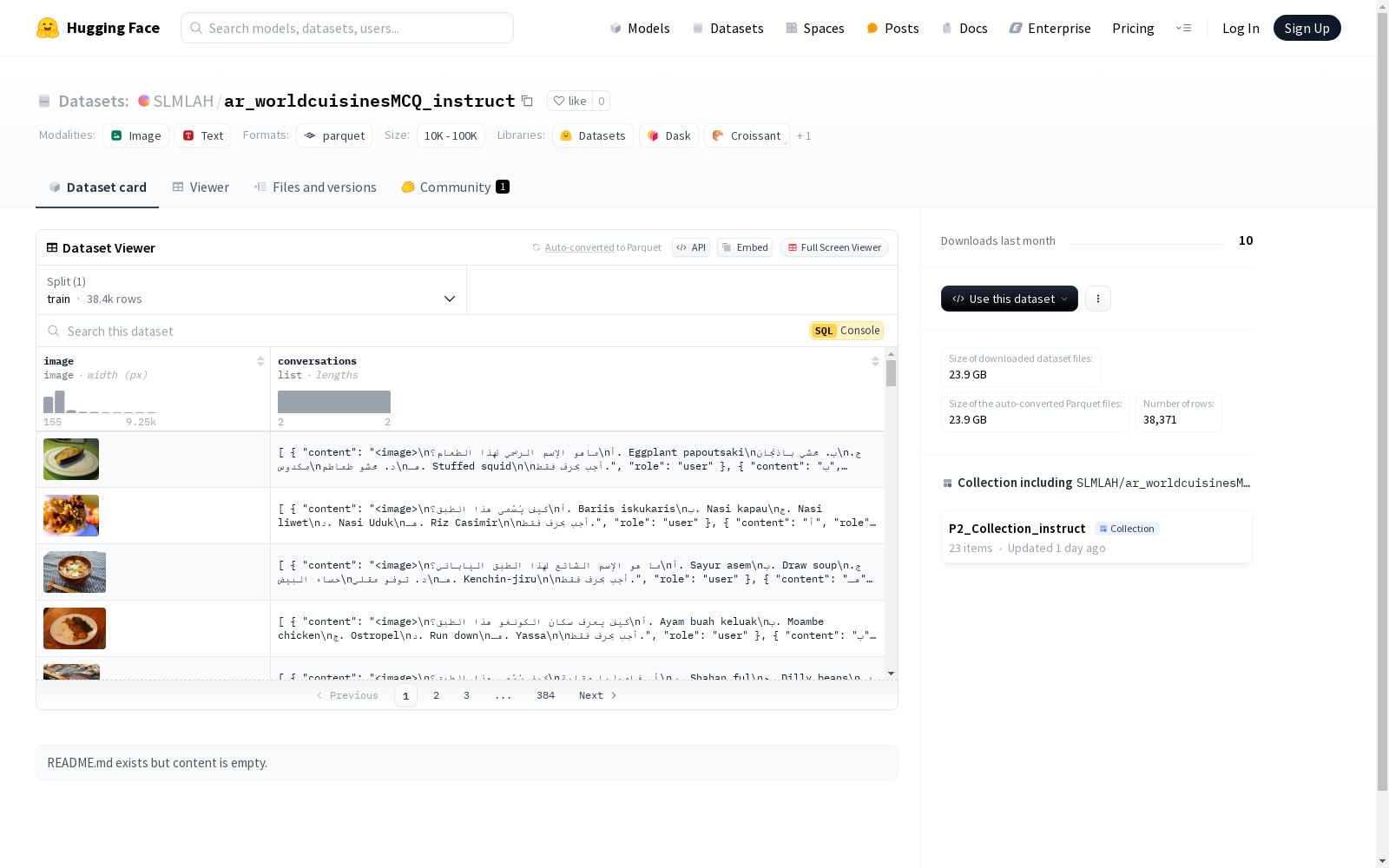The height and width of the screenshot is (868, 1389).
Task: Click the heart like button
Action: pos(569,101)
